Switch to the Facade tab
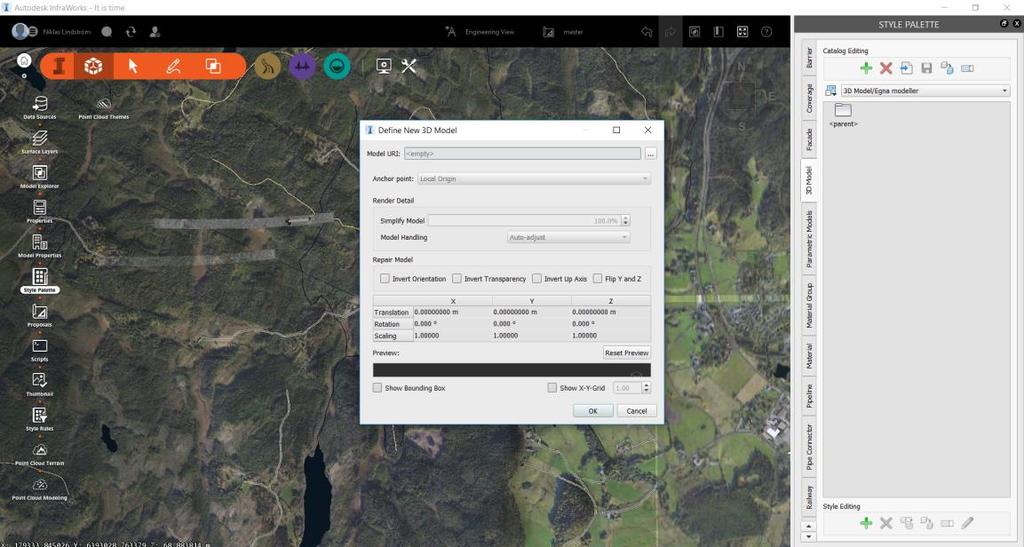Image resolution: width=1024 pixels, height=547 pixels. click(809, 139)
